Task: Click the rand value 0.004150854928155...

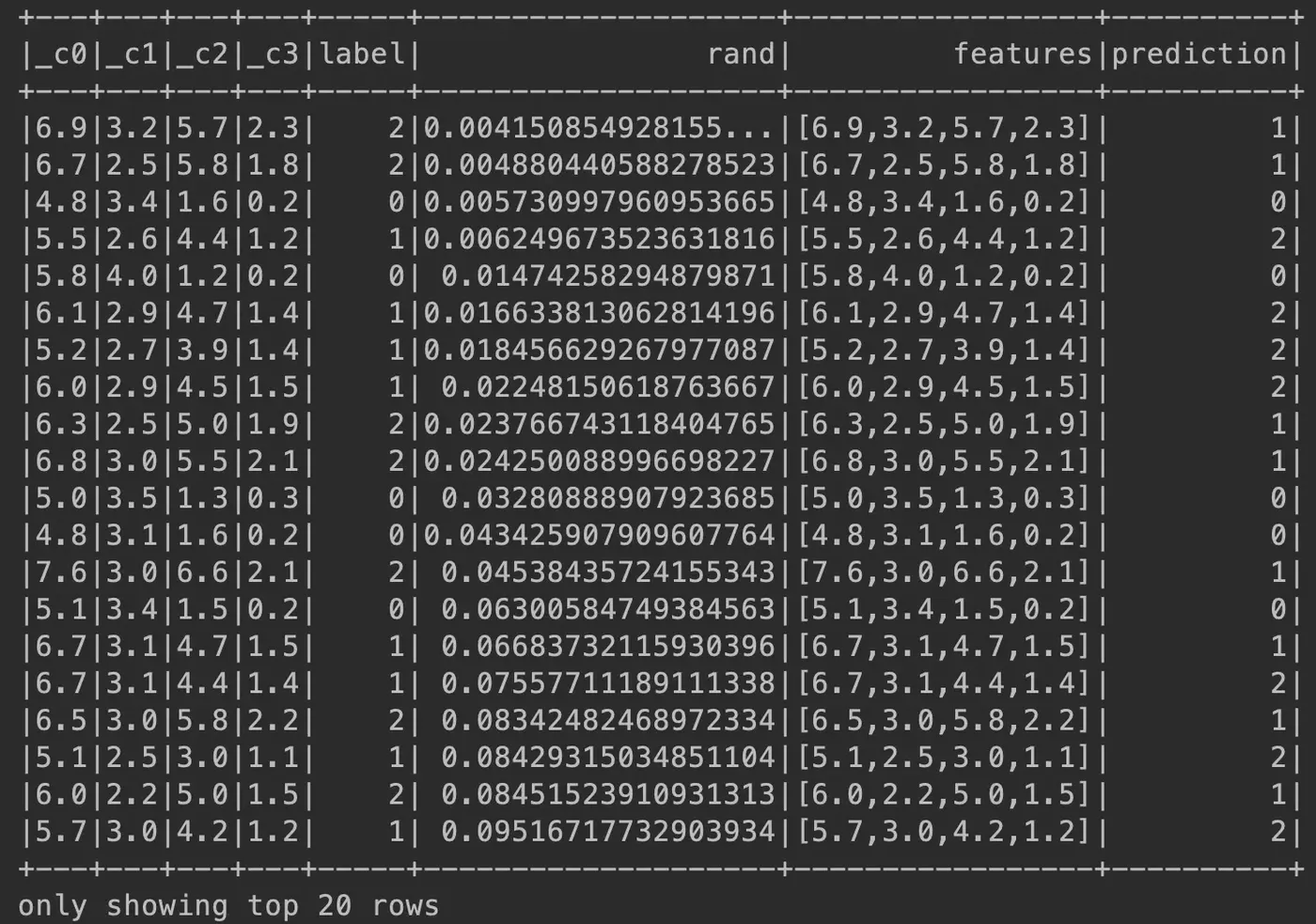Action: coord(600,128)
